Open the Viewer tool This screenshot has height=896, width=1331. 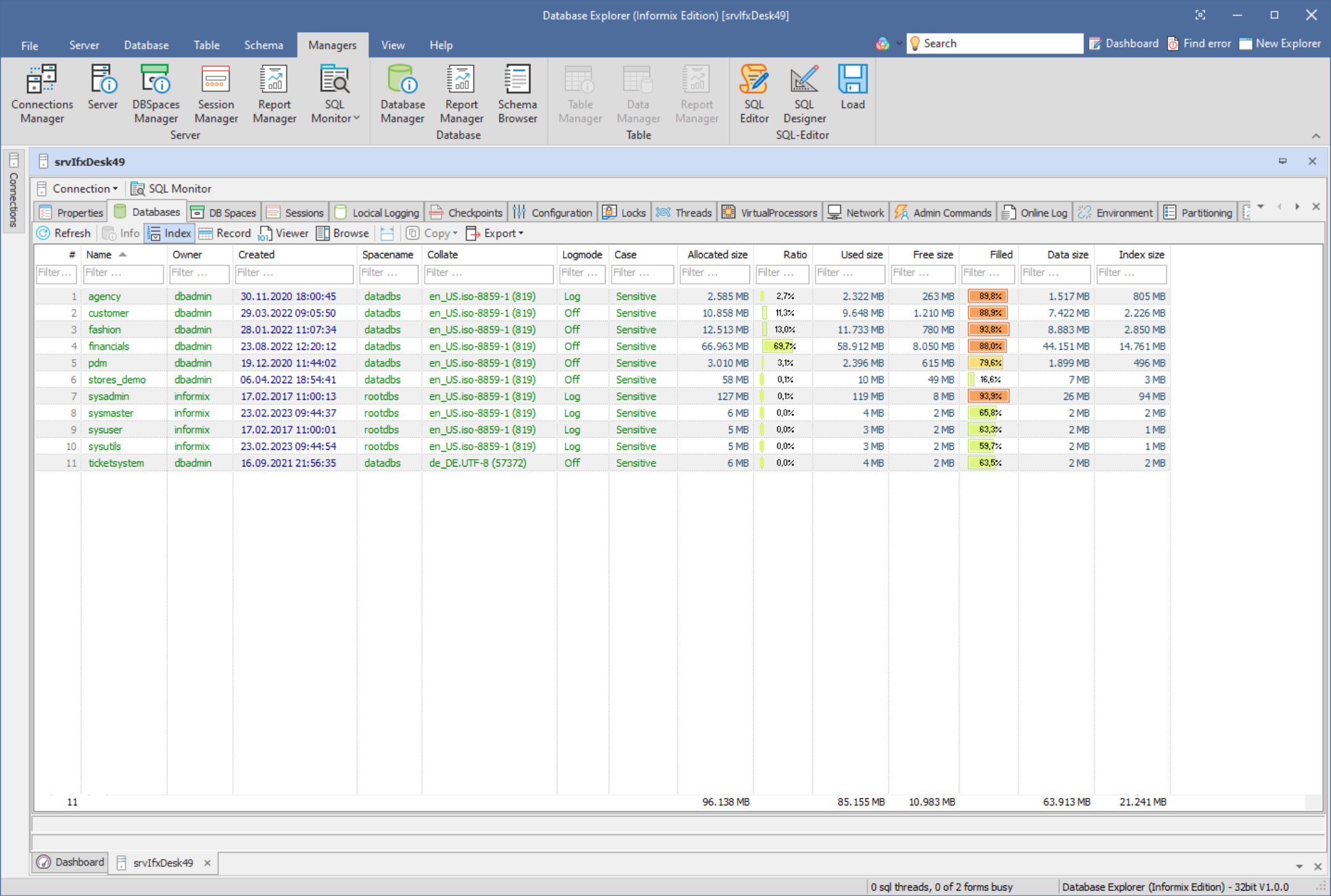coord(283,233)
